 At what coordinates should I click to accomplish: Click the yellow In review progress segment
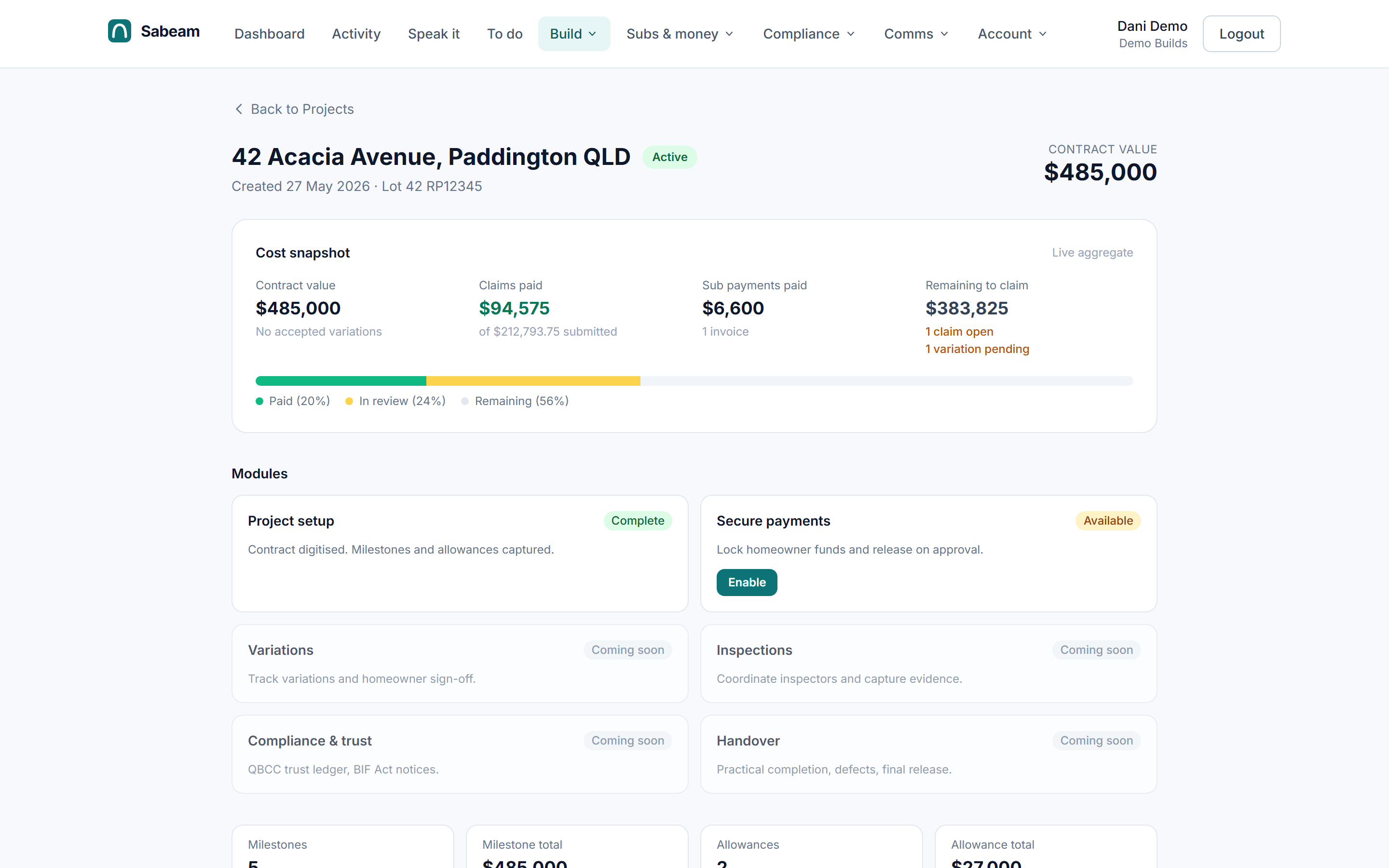click(533, 381)
